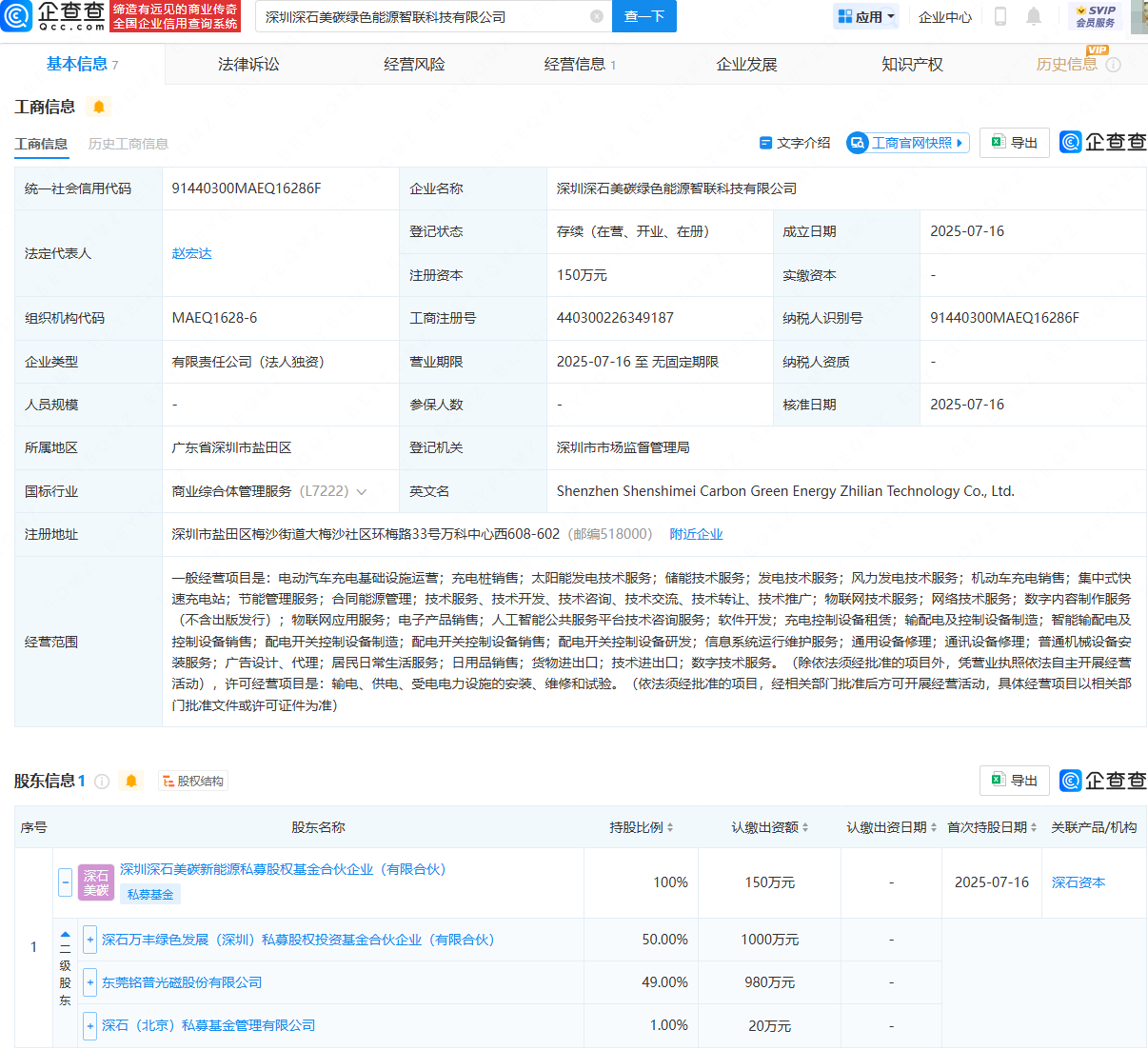Click 企业类型 value 有限责任公司（法人独资）
The width and height of the screenshot is (1148, 1050).
point(247,362)
